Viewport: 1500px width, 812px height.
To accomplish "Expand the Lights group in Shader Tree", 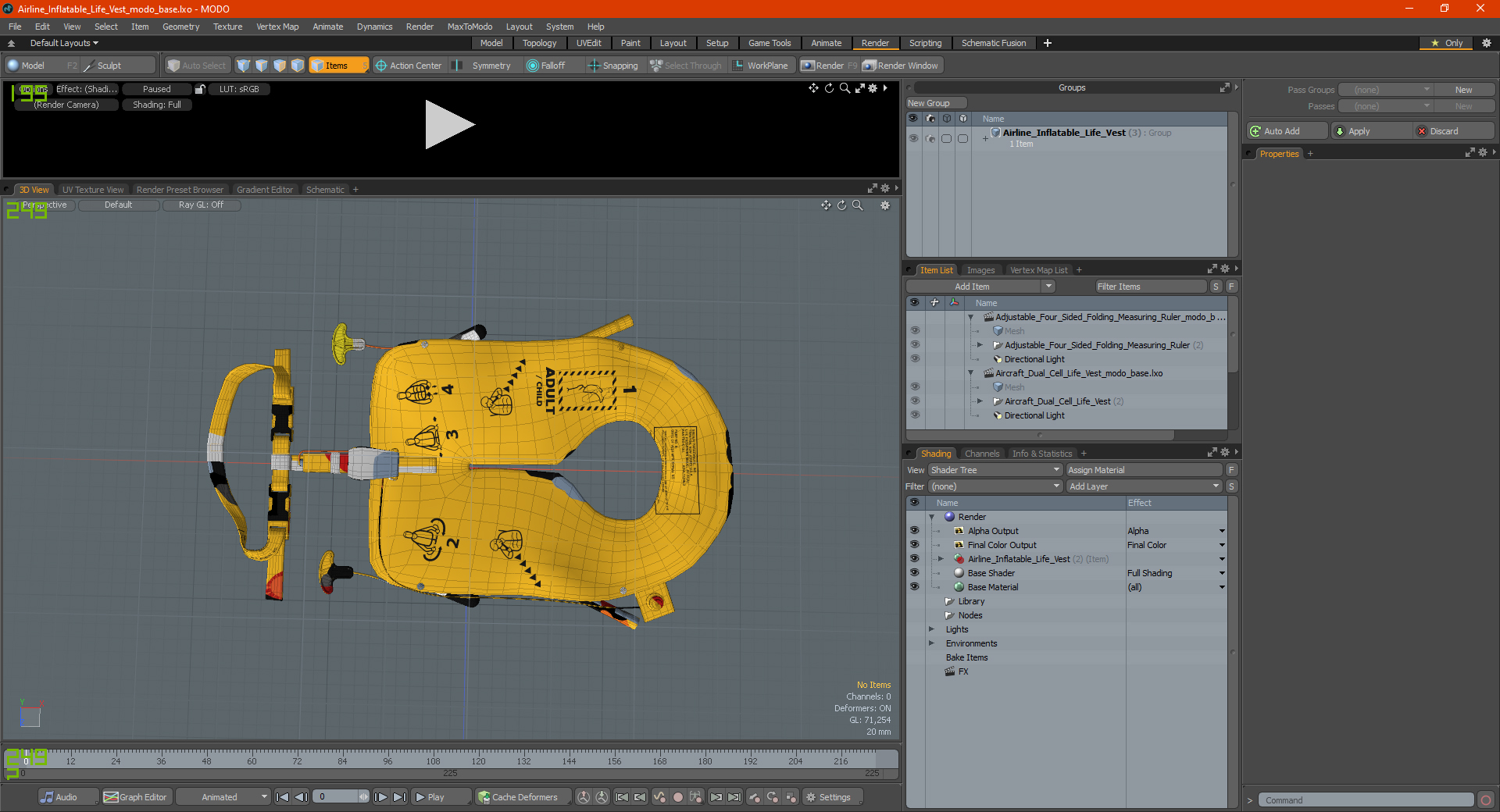I will click(x=931, y=629).
